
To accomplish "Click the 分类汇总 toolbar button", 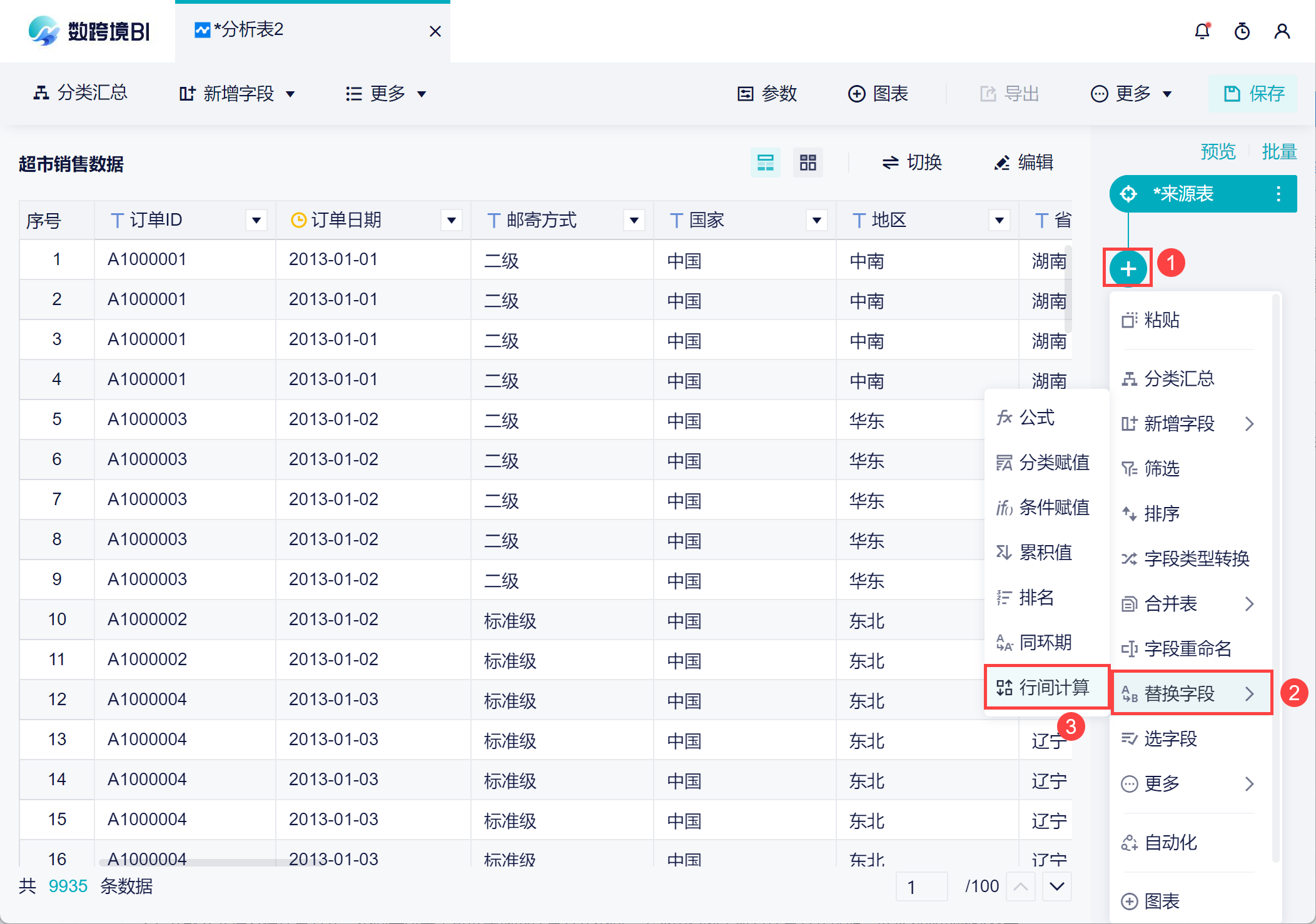I will point(80,93).
